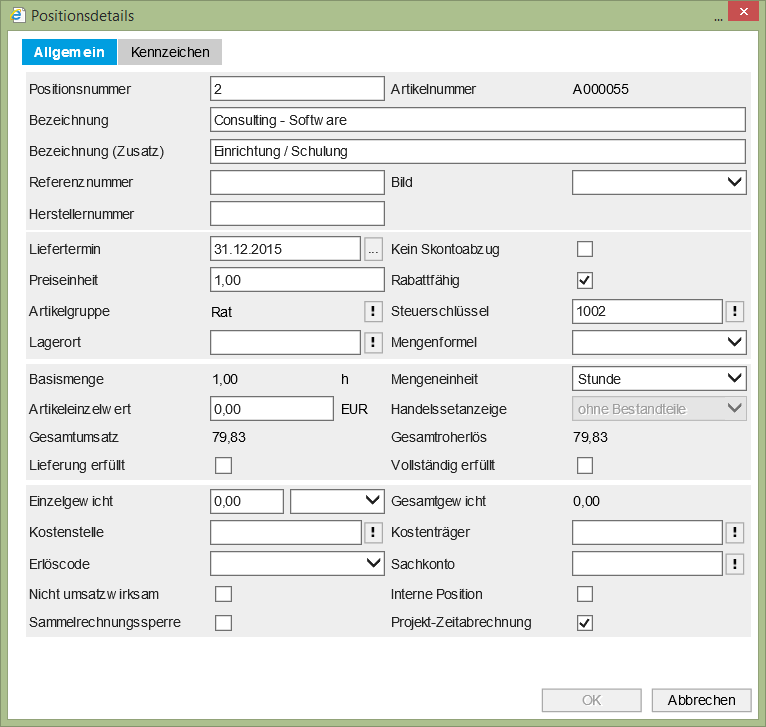
Task: Click into the Referenznummer input field
Action: tap(297, 182)
